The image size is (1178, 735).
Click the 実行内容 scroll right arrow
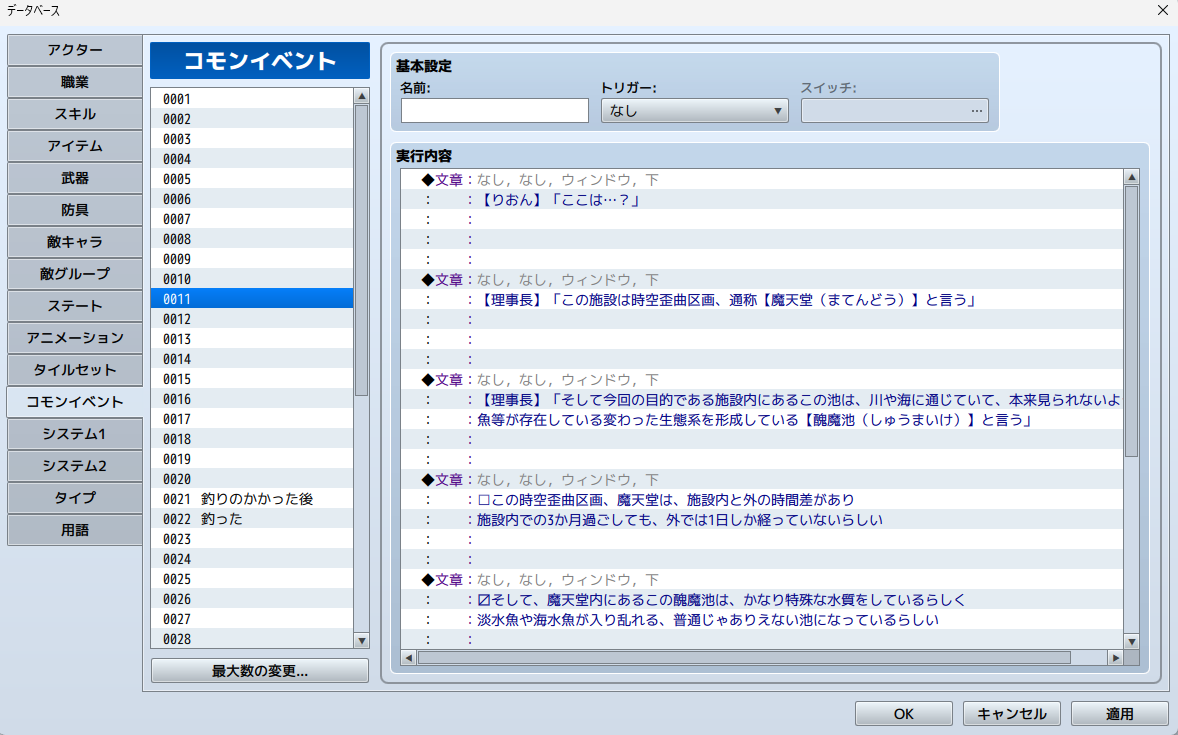click(1116, 658)
